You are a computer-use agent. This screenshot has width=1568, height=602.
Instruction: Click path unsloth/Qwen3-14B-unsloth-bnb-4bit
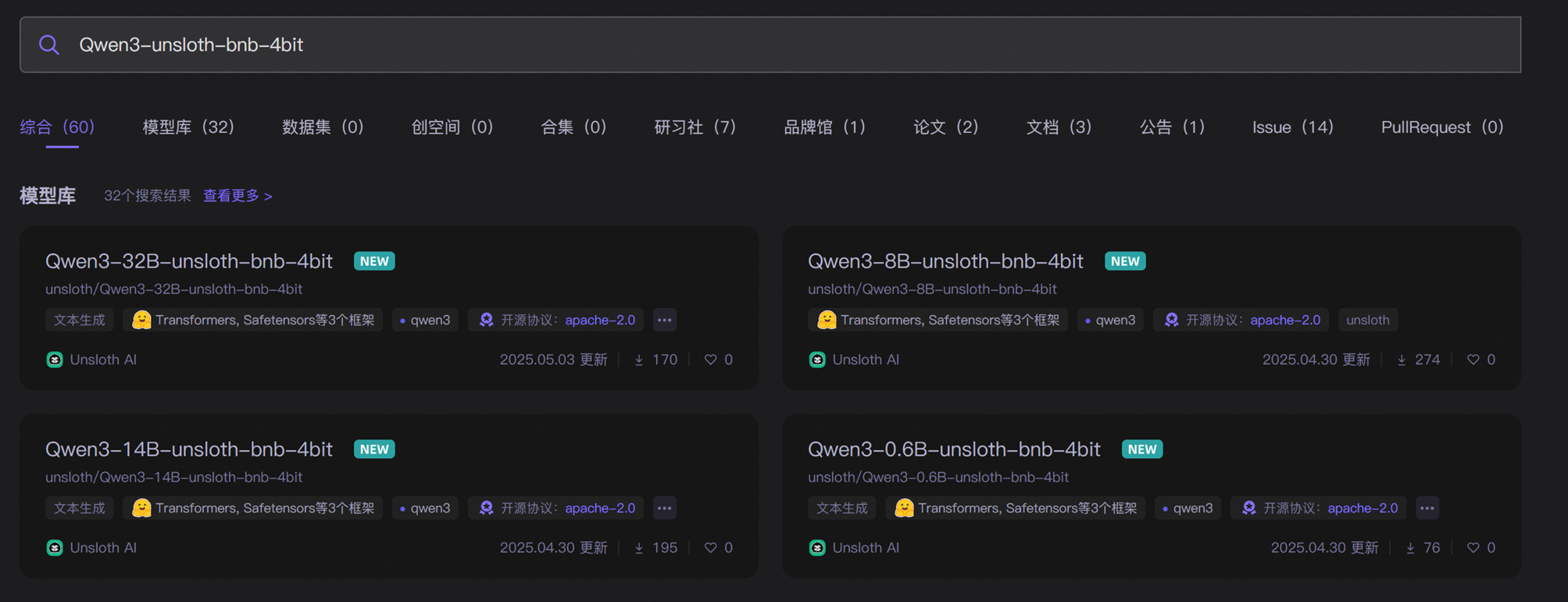[x=173, y=476]
